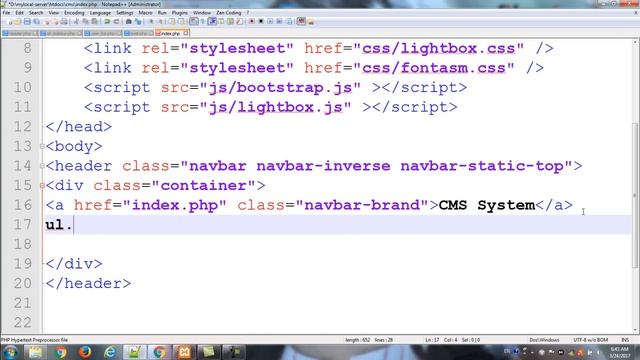Open the Plugins menu
The image size is (640, 360).
[x=180, y=13]
